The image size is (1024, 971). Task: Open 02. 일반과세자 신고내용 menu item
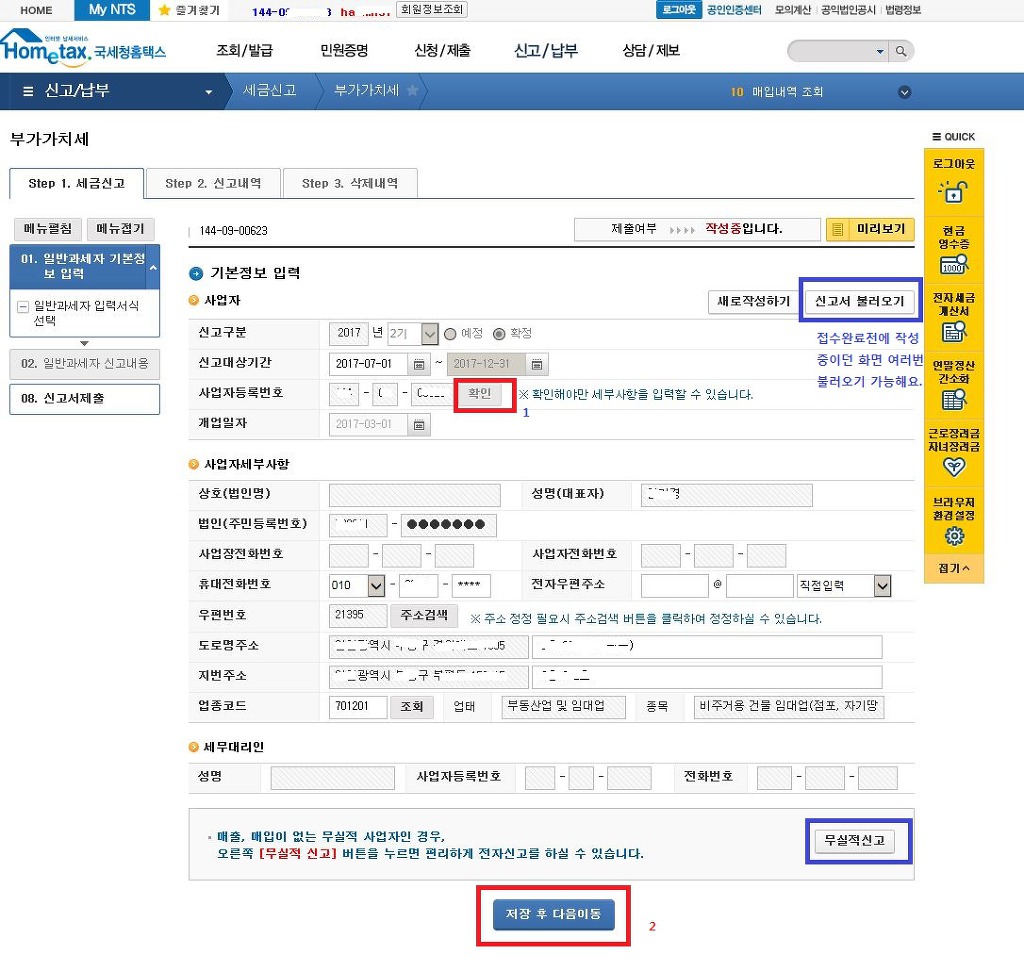[84, 364]
